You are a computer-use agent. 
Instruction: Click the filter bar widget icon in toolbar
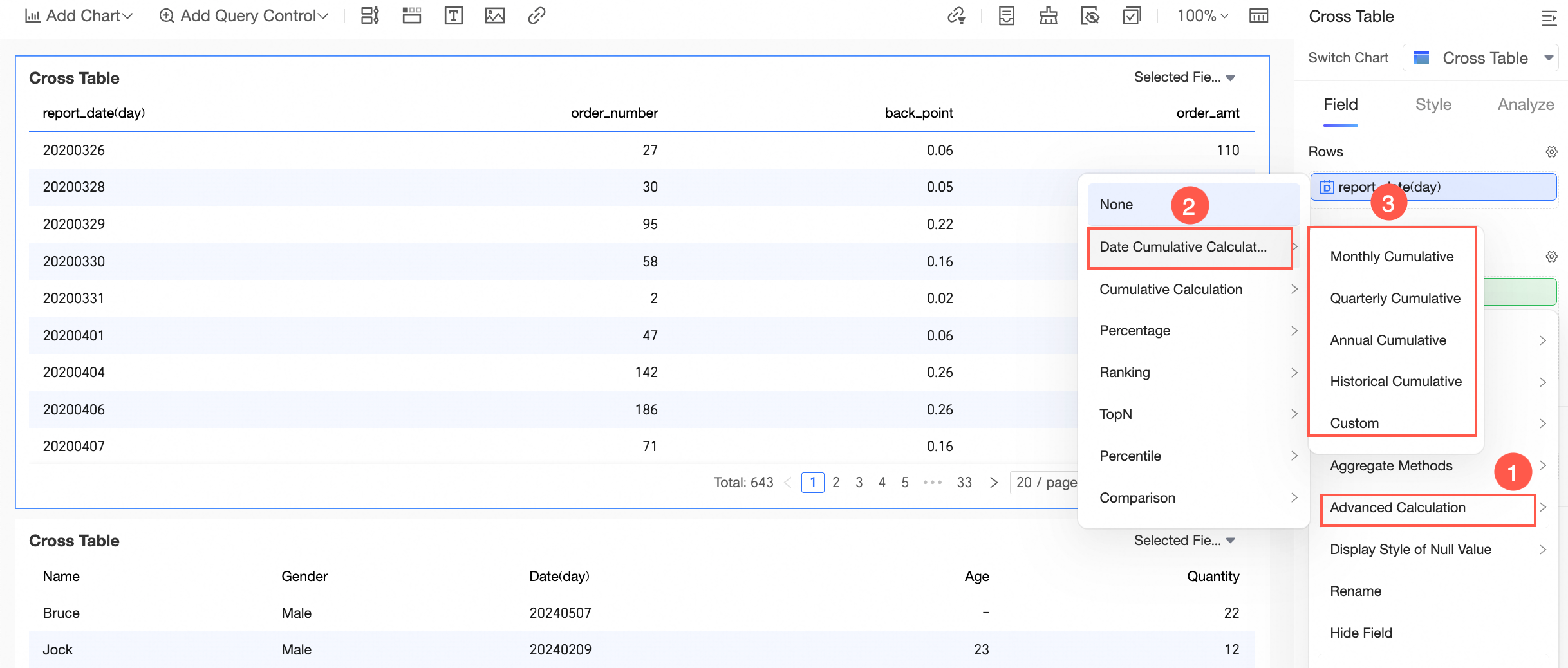[x=370, y=15]
